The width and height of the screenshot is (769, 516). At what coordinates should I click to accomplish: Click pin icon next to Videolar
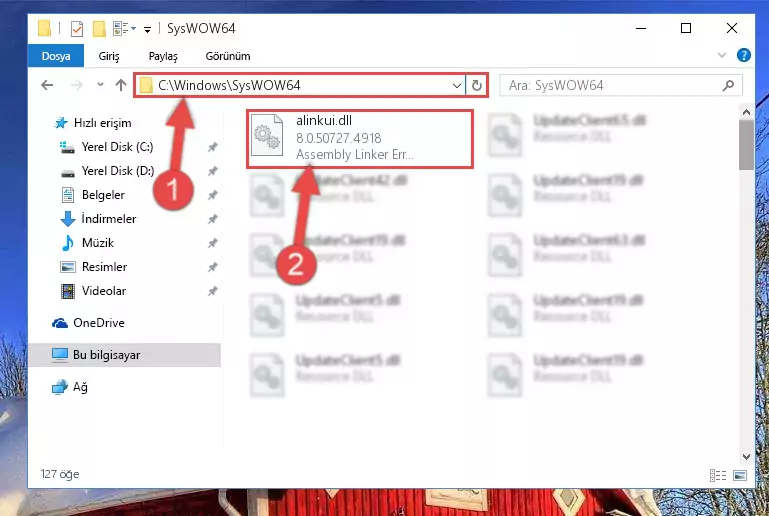(212, 291)
